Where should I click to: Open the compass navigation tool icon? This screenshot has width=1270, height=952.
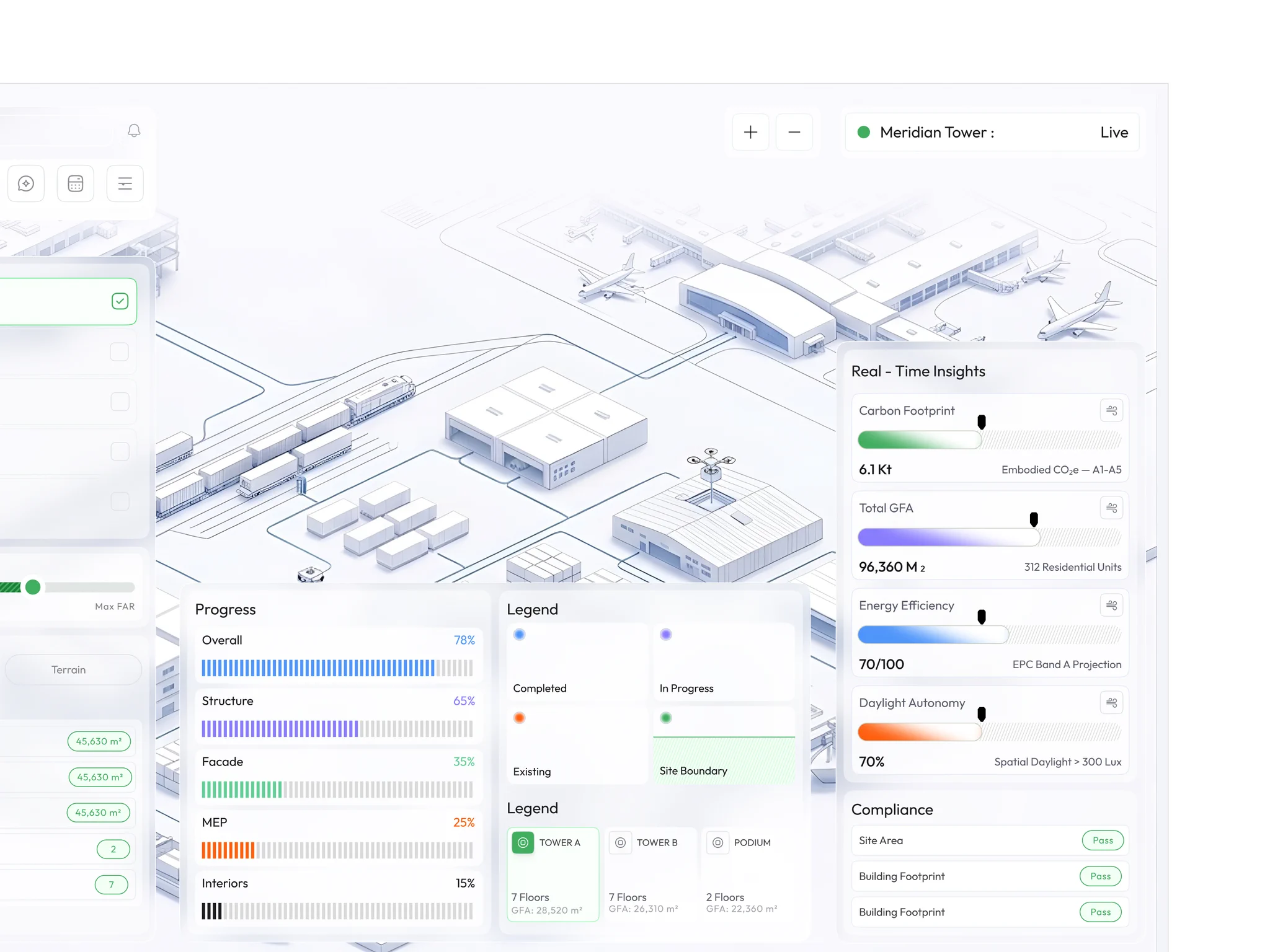coord(26,183)
